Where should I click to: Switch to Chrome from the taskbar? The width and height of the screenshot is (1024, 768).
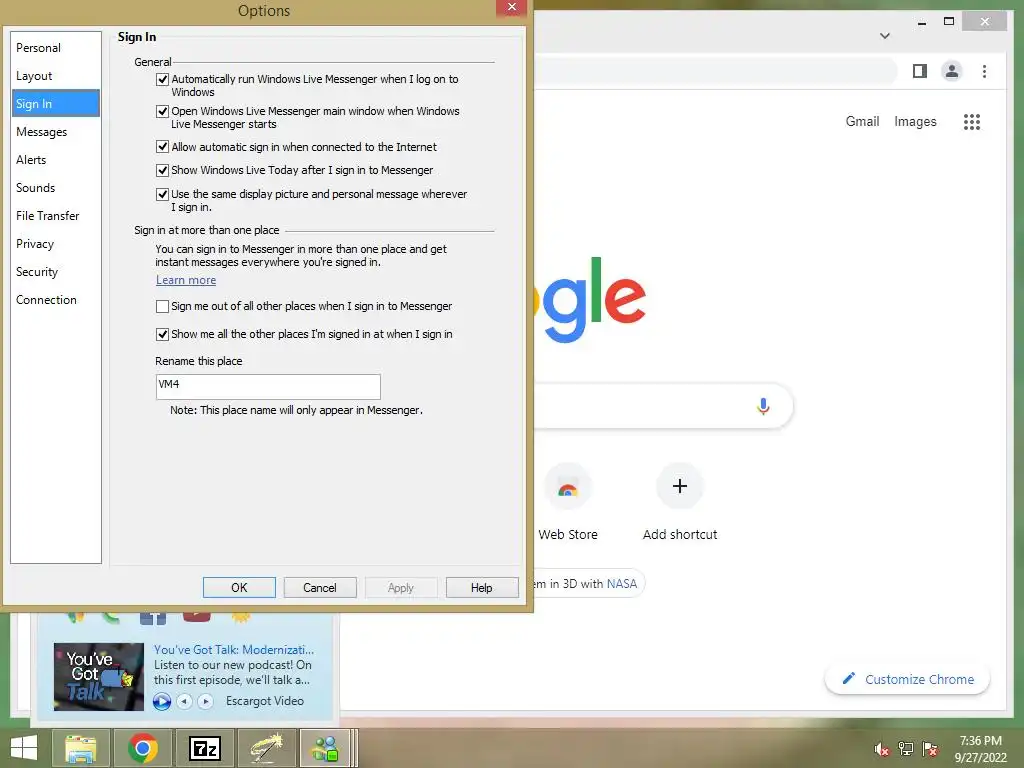[142, 748]
